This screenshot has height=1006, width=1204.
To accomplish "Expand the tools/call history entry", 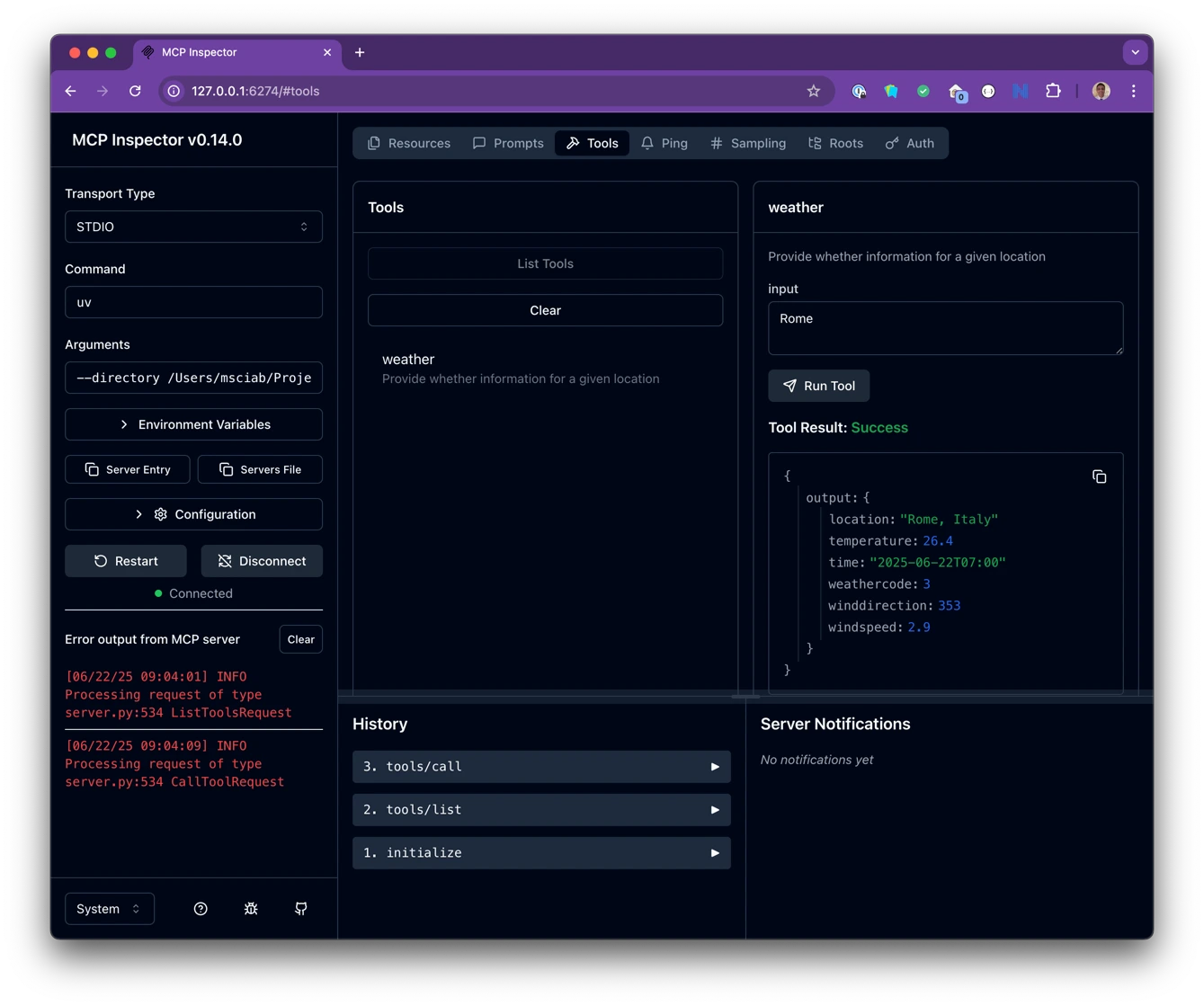I will click(541, 767).
